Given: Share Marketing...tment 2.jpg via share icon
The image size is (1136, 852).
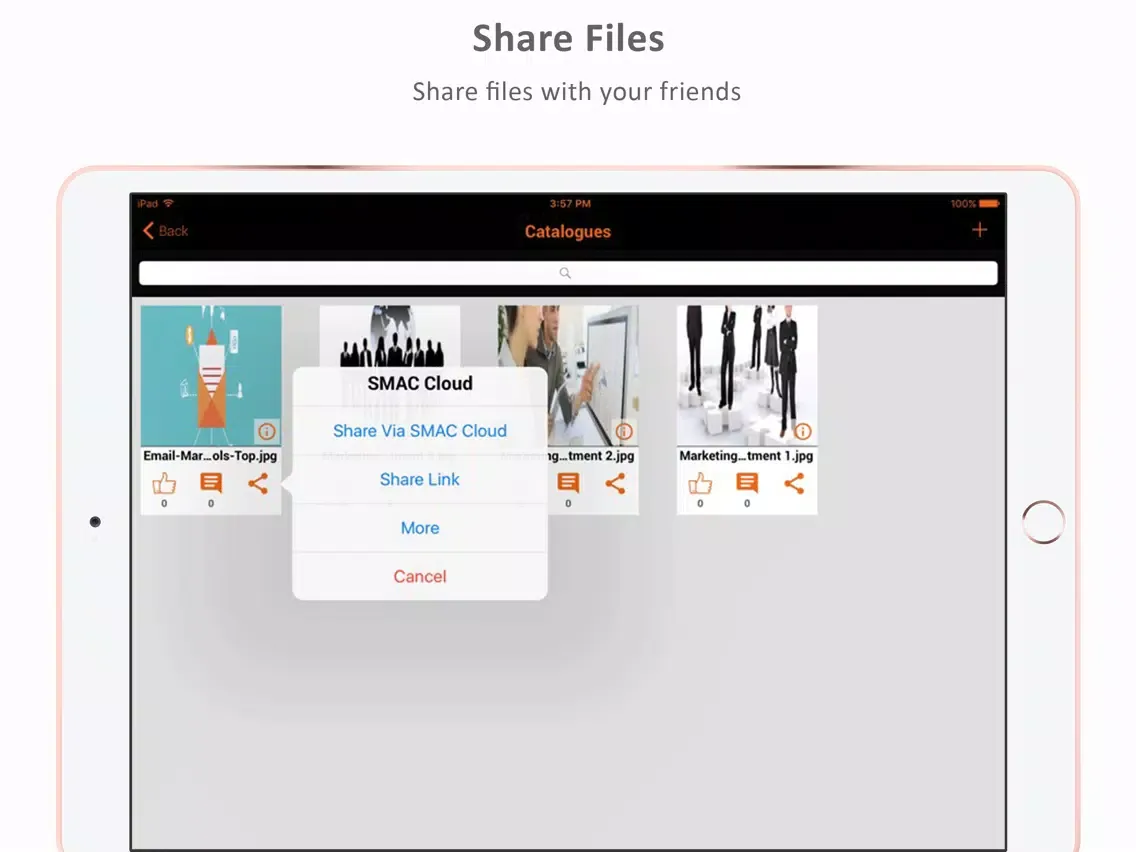Looking at the screenshot, I should (615, 483).
